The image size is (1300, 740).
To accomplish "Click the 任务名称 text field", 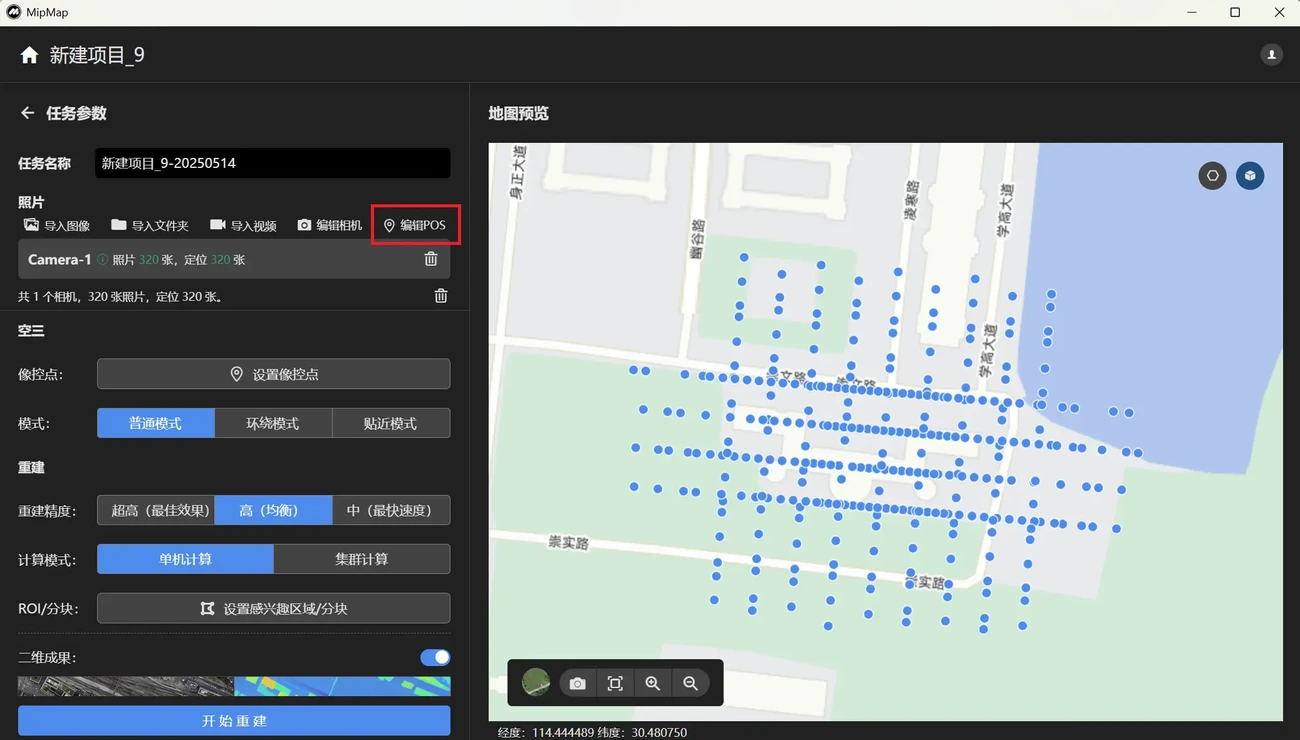I will [x=272, y=163].
